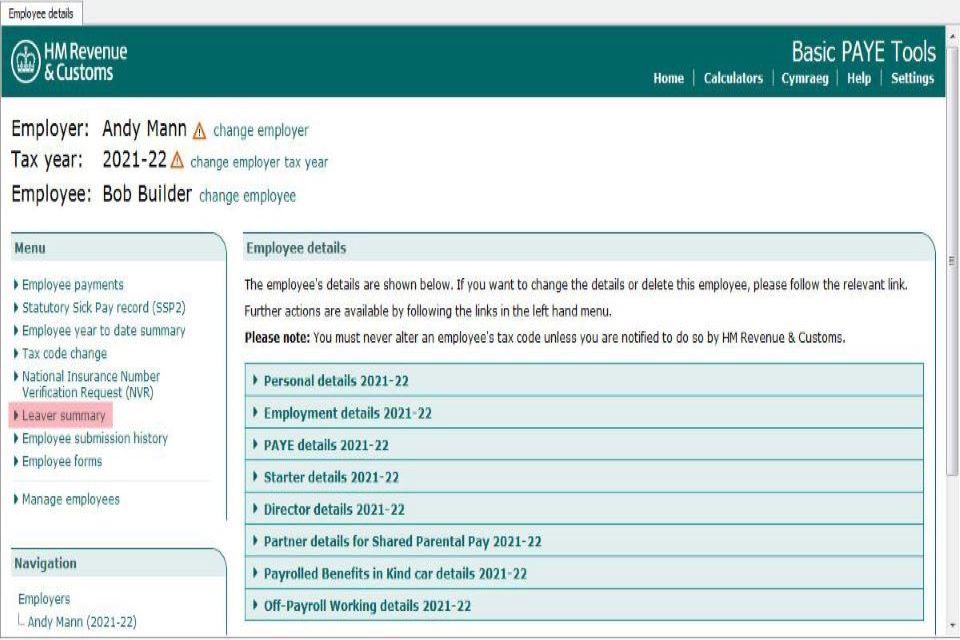The image size is (960, 640).
Task: Click the HM Revenue & Customs crown logo
Action: [x=26, y=61]
